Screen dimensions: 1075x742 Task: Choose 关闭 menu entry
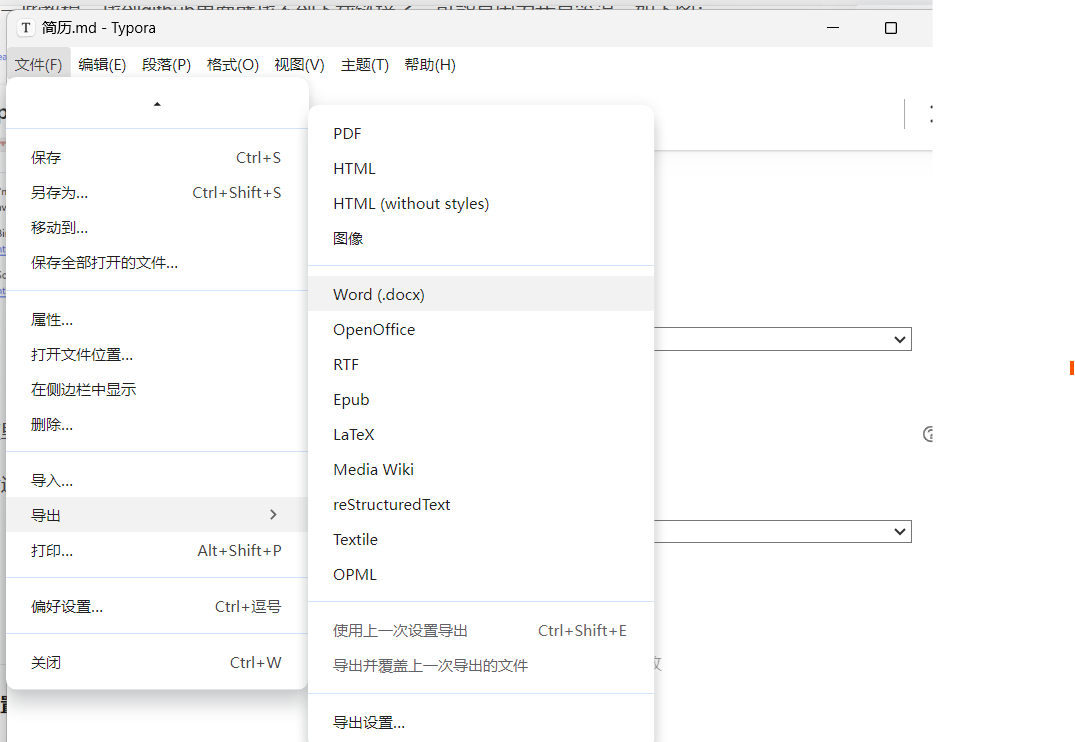(x=156, y=663)
